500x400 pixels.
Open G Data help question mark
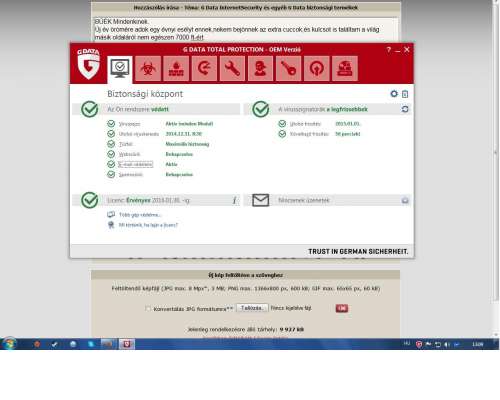pyautogui.click(x=389, y=50)
